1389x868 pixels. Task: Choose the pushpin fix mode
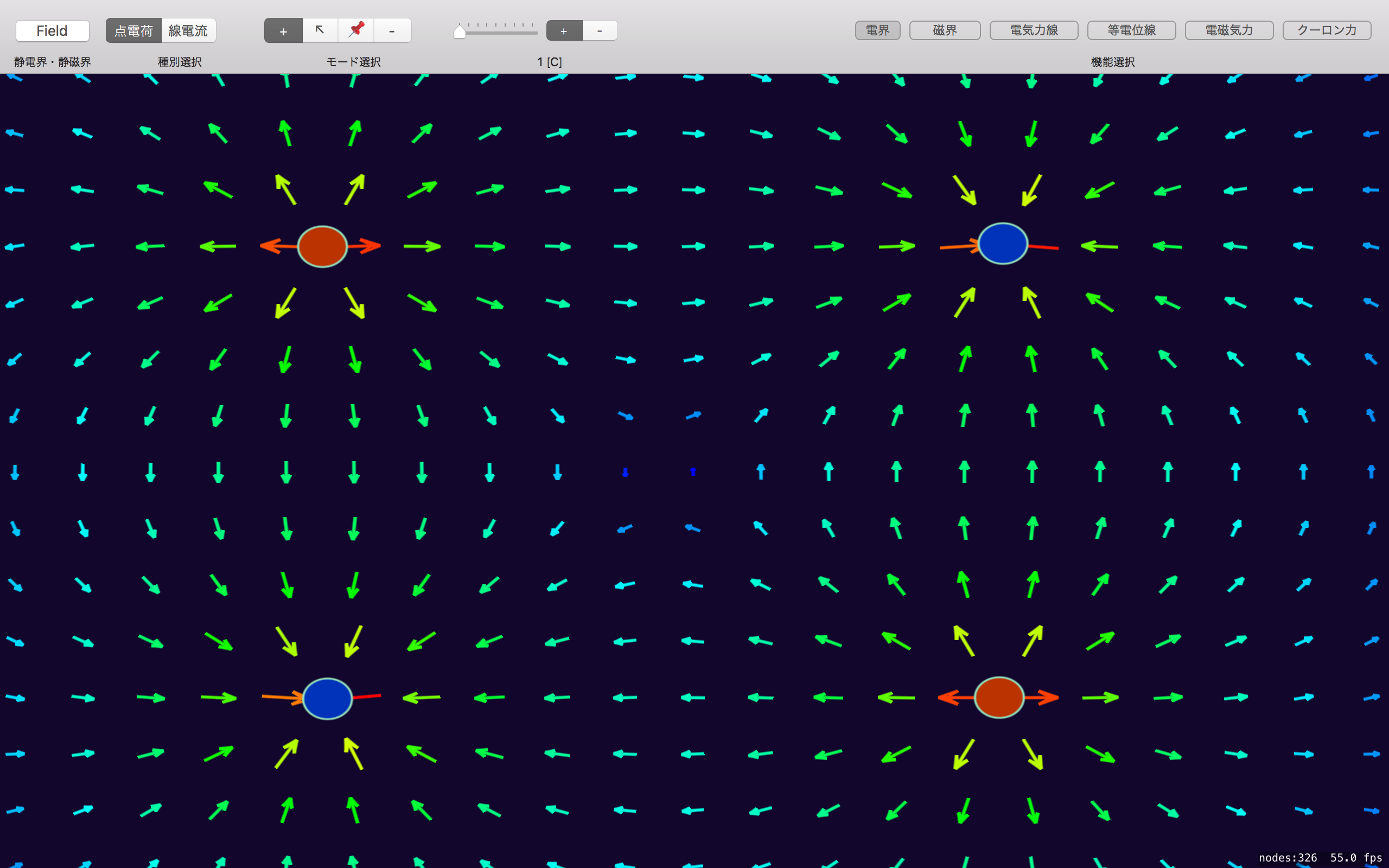(356, 31)
